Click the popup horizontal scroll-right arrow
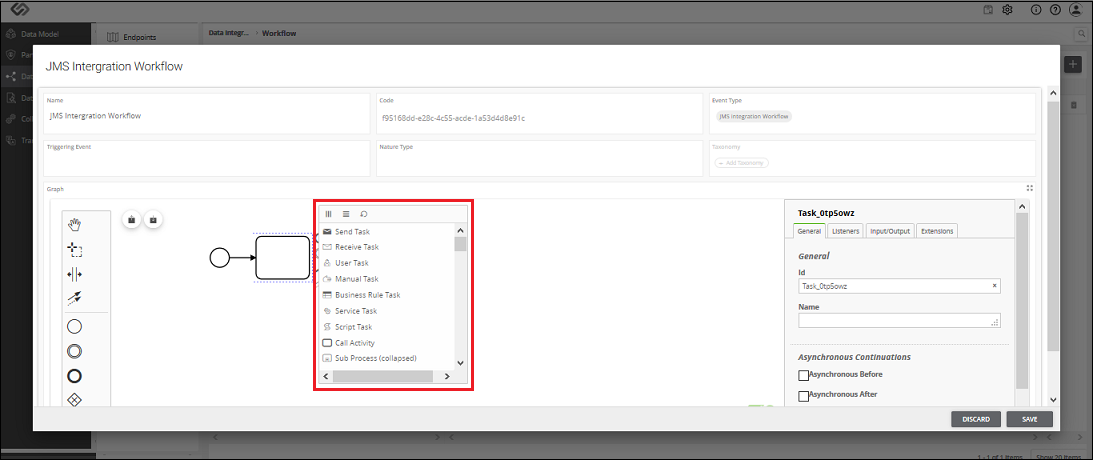The height and width of the screenshot is (460, 1093). pos(446,376)
